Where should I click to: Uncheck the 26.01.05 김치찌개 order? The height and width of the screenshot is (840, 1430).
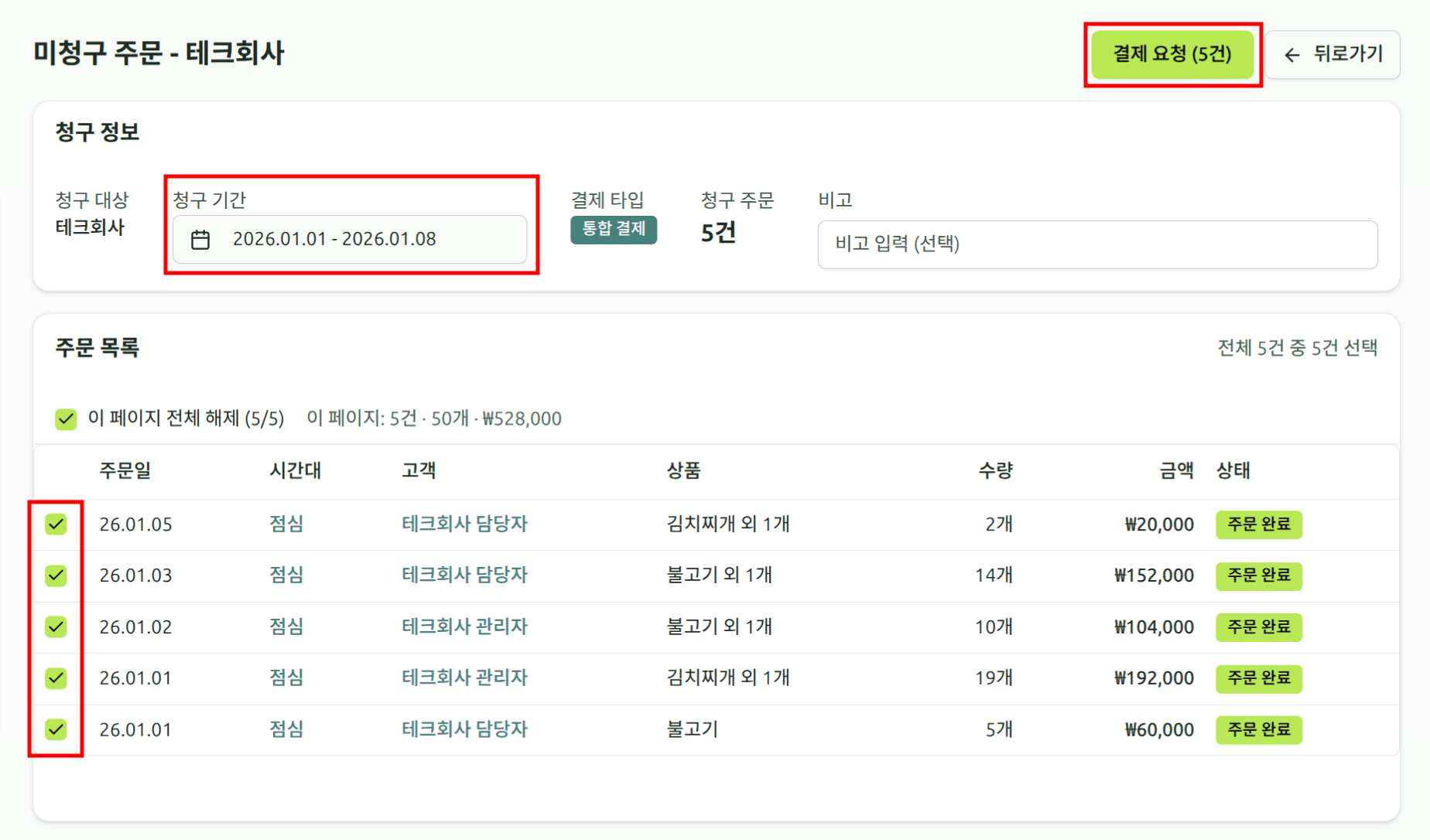(x=56, y=524)
